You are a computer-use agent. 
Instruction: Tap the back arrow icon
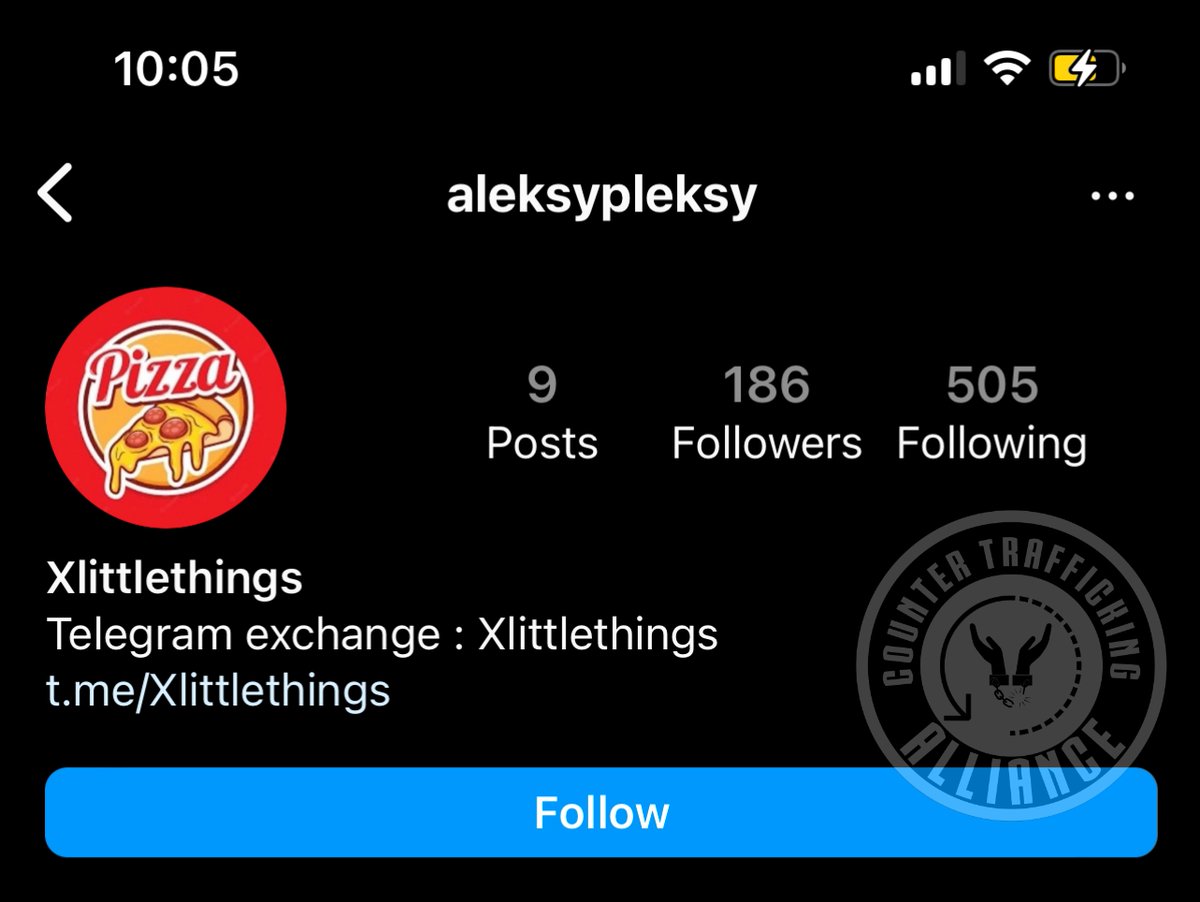click(x=55, y=193)
